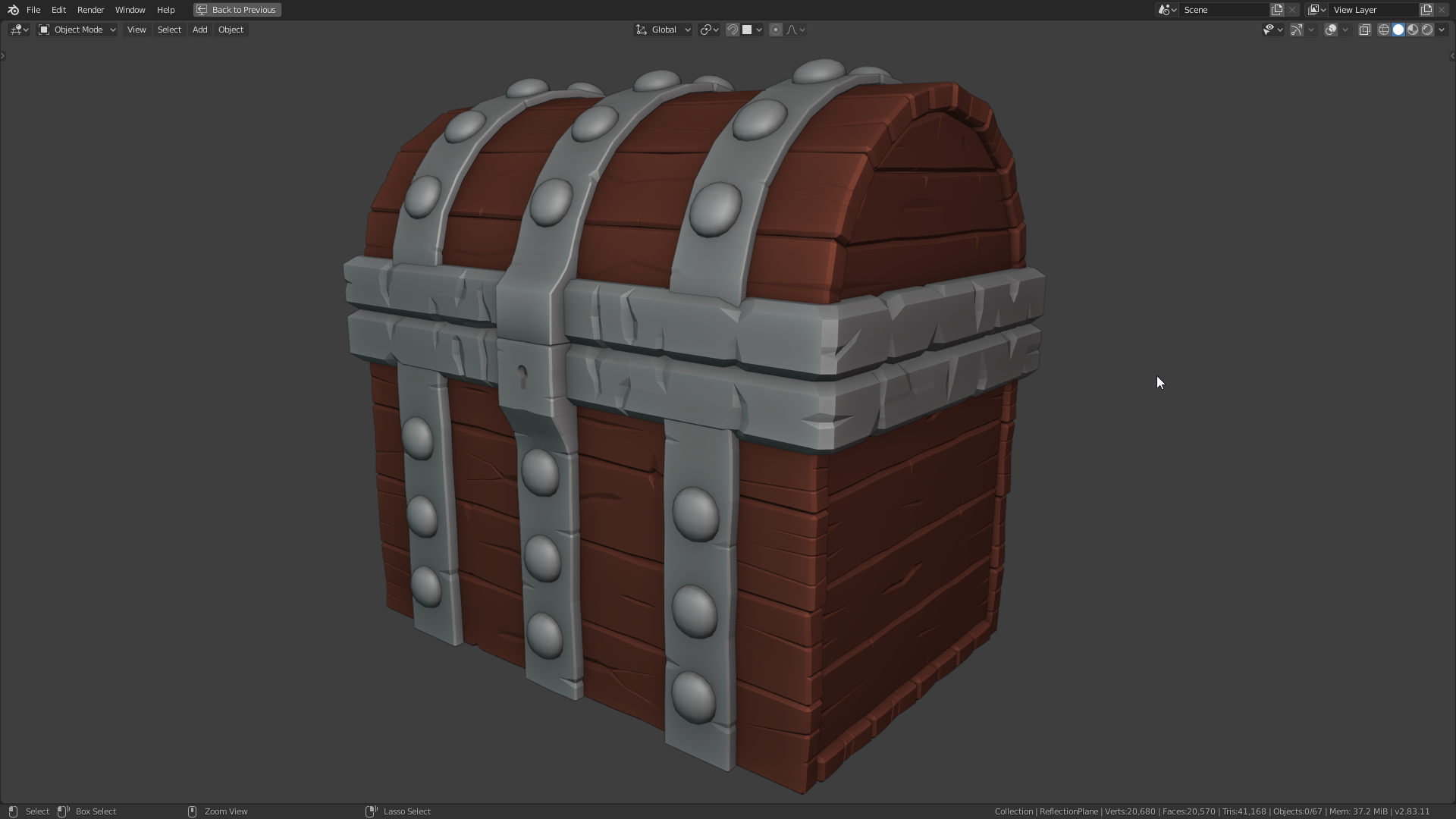Viewport: 1456px width, 819px height.
Task: Toggle X-ray mode
Action: click(1364, 30)
